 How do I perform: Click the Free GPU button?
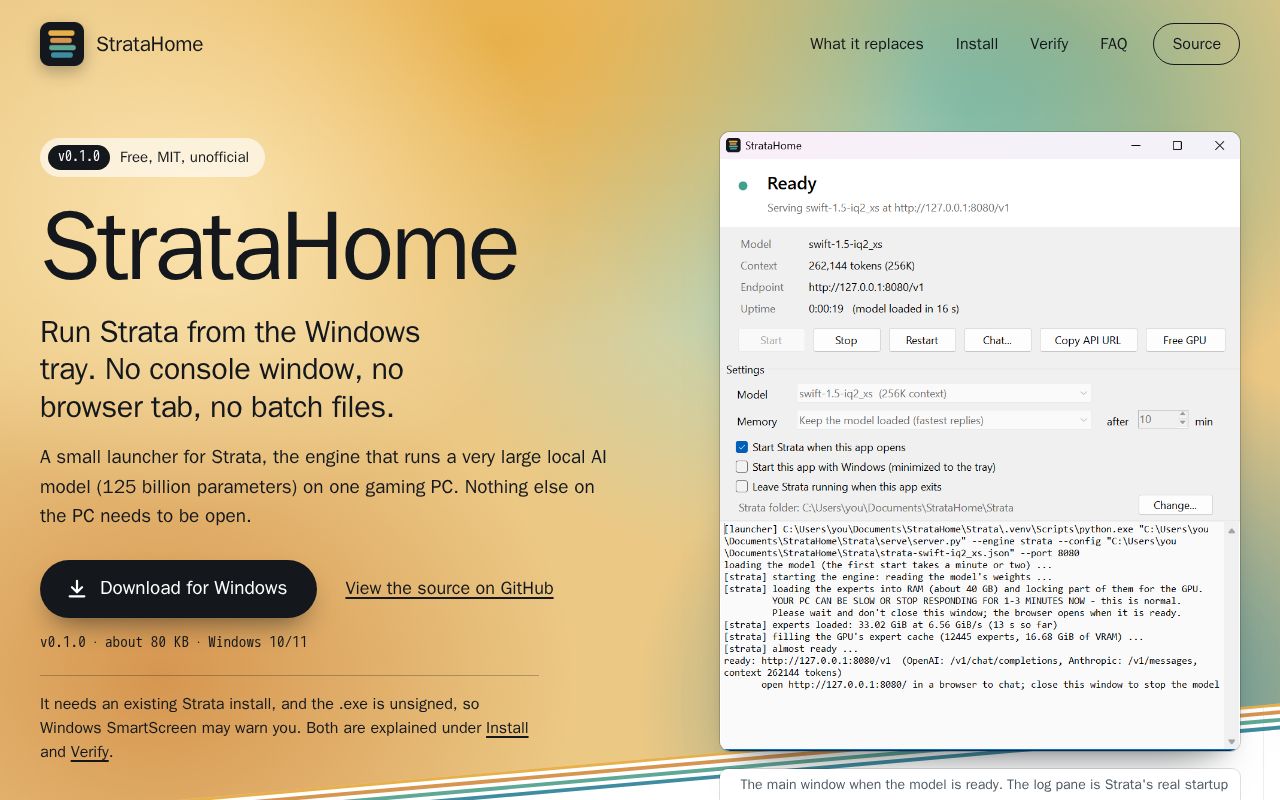1185,340
